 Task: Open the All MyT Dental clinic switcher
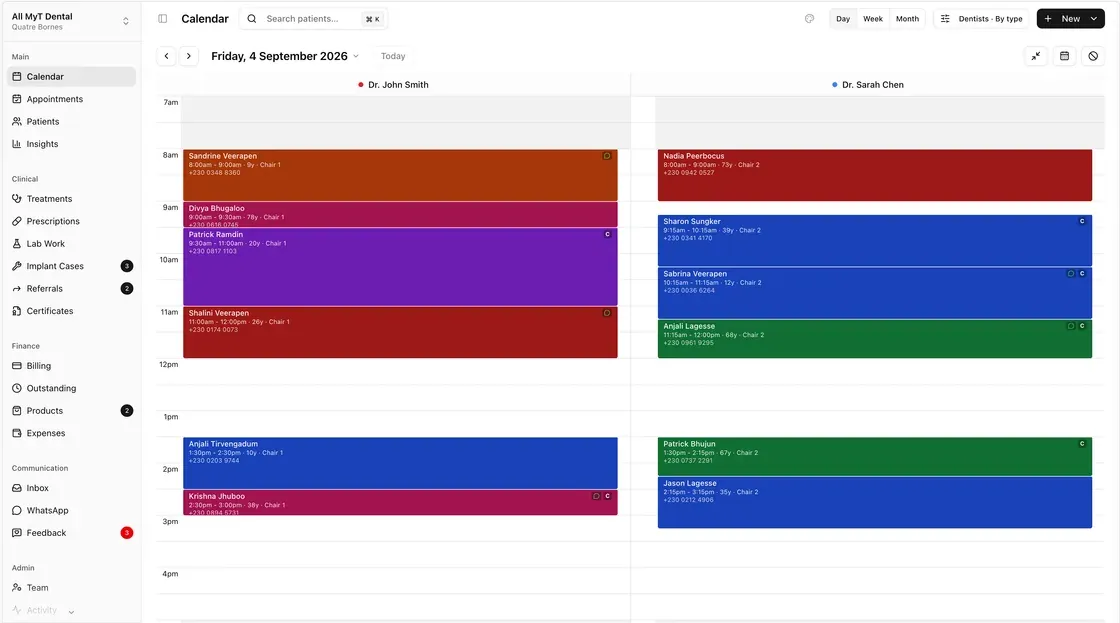point(71,21)
